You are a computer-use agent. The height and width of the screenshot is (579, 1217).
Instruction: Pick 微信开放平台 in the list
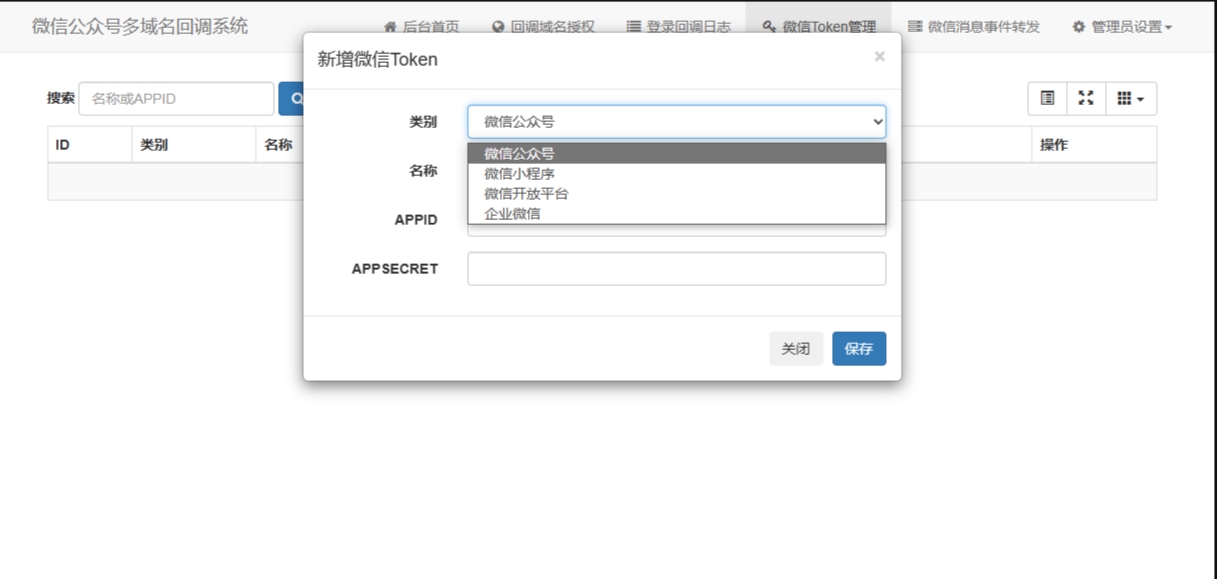tap(677, 193)
